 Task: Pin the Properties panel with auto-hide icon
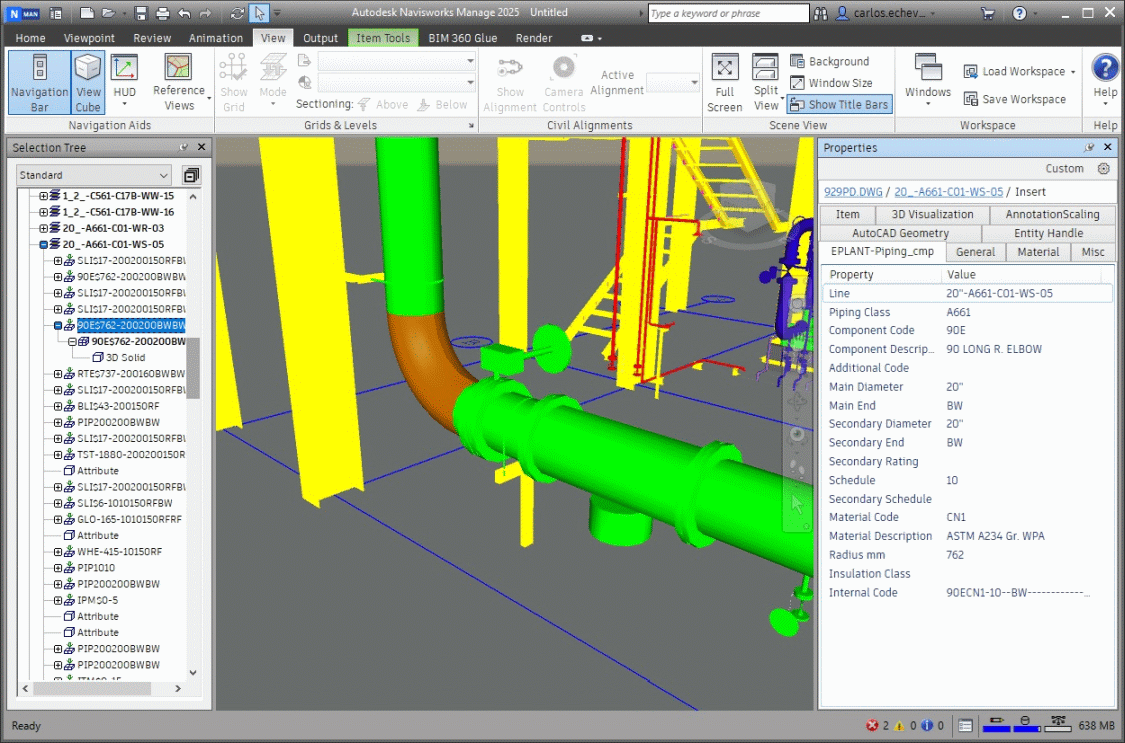click(1089, 147)
